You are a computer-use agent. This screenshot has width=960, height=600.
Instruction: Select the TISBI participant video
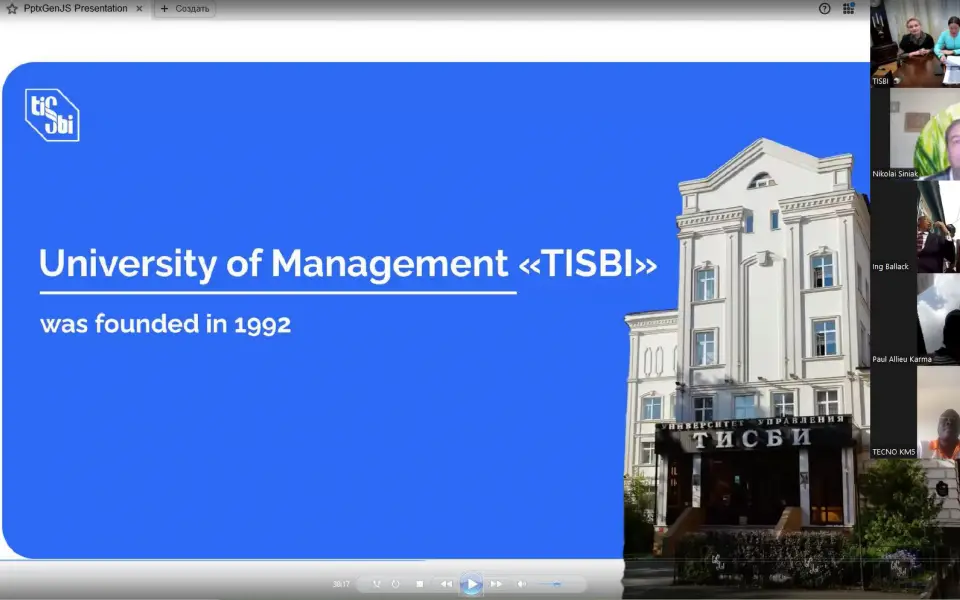914,43
